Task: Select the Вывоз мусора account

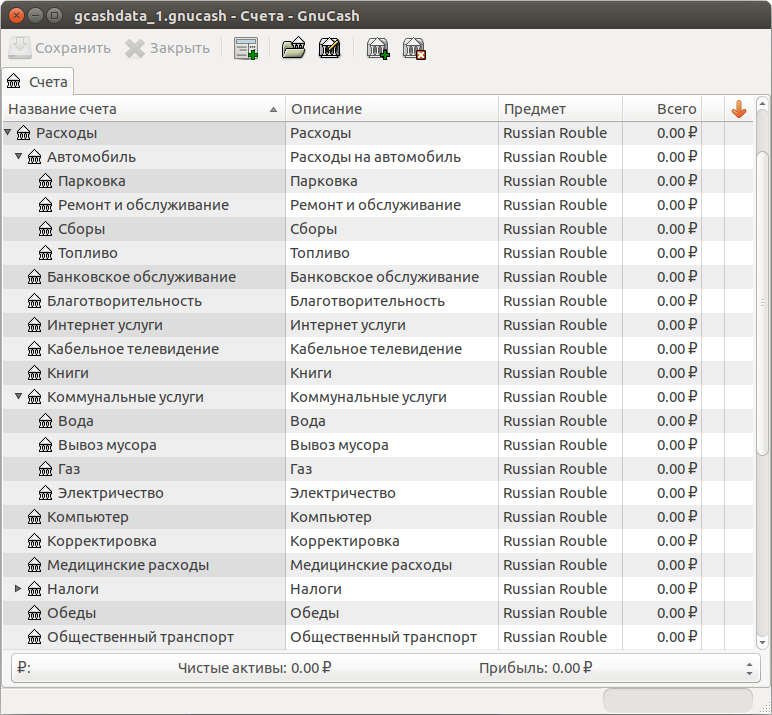Action: pyautogui.click(x=107, y=445)
